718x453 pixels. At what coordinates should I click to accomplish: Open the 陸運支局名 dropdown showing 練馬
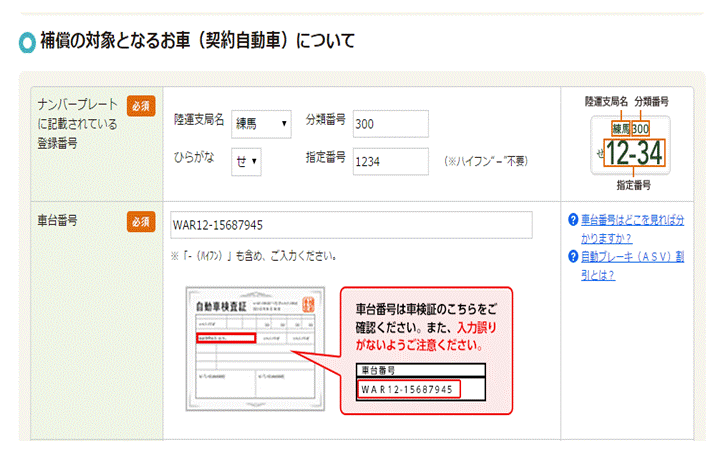point(261,124)
